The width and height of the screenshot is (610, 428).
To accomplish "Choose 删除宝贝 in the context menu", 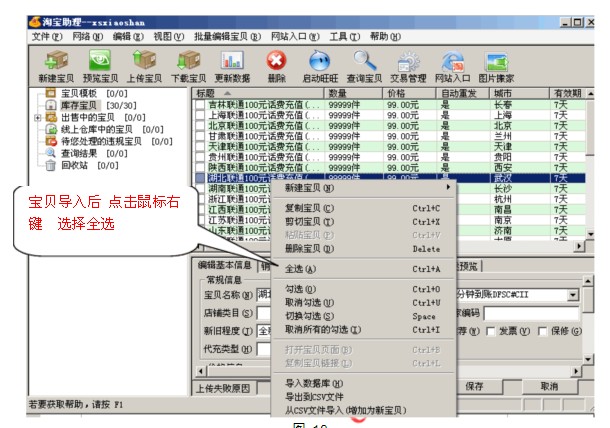I will coord(364,249).
